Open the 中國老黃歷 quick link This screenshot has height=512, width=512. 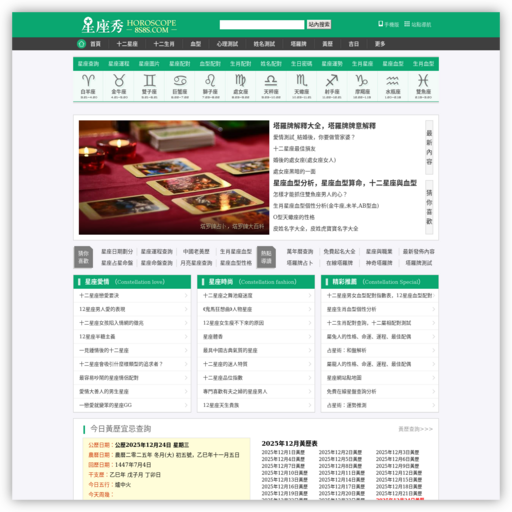pyautogui.click(x=196, y=252)
